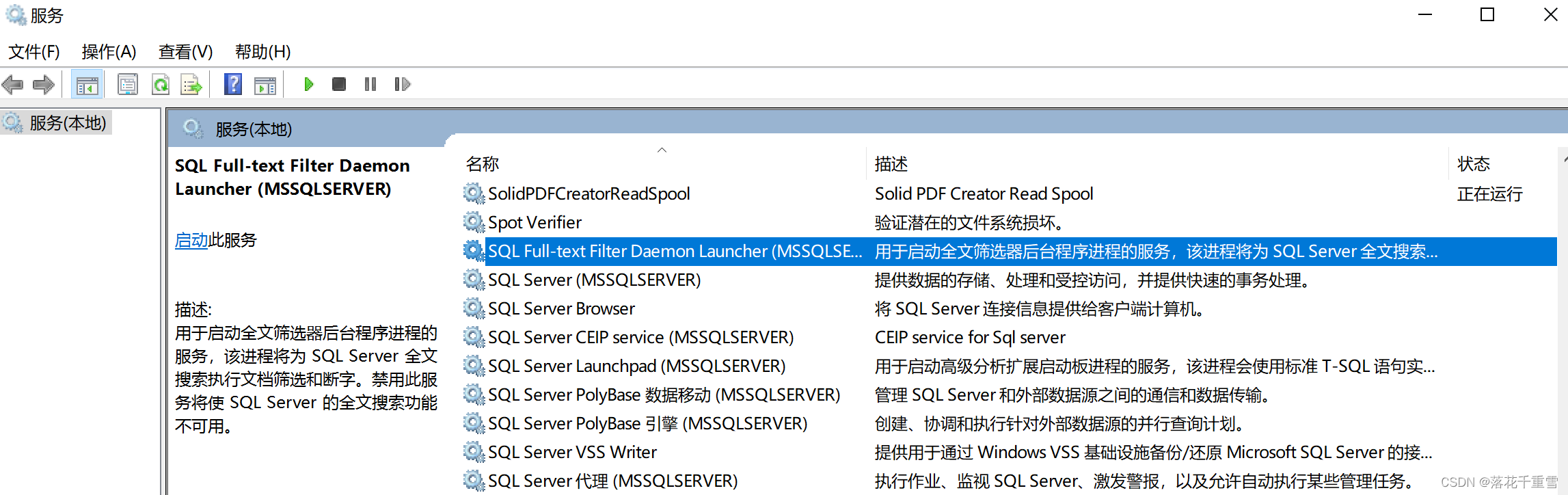
Task: Sort by the 描述 column header
Action: [891, 164]
